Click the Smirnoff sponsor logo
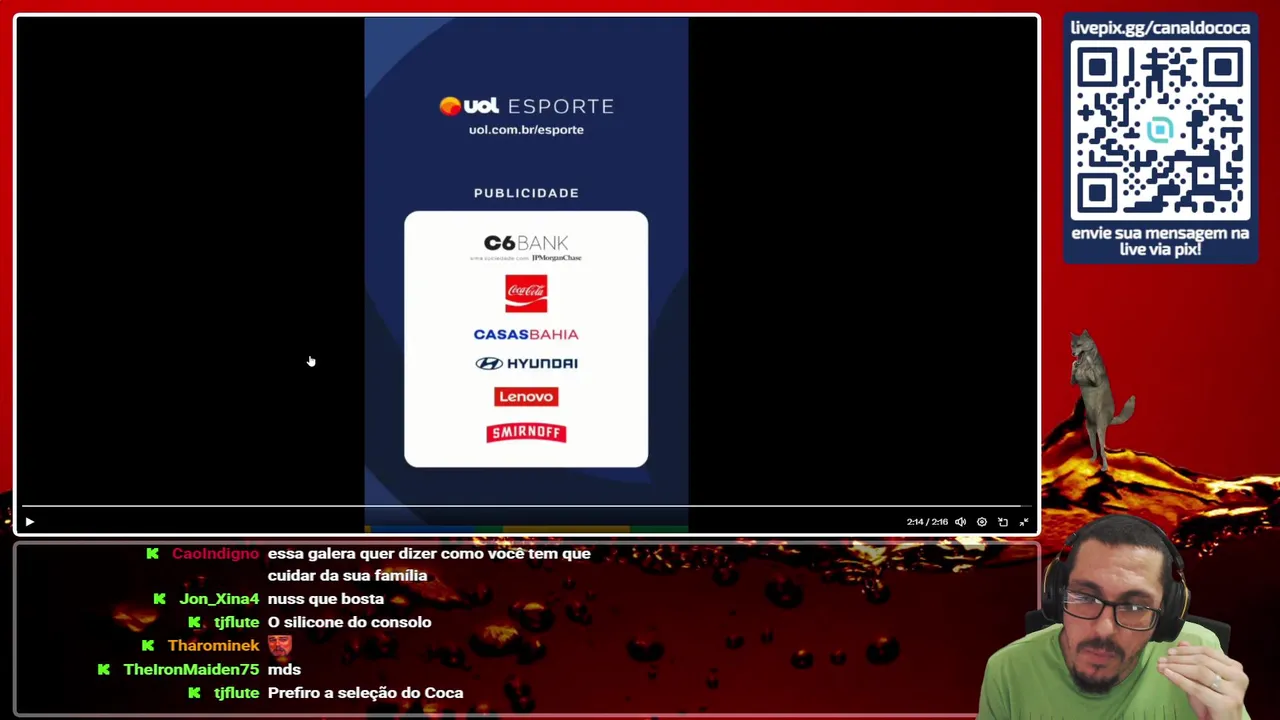 click(526, 433)
